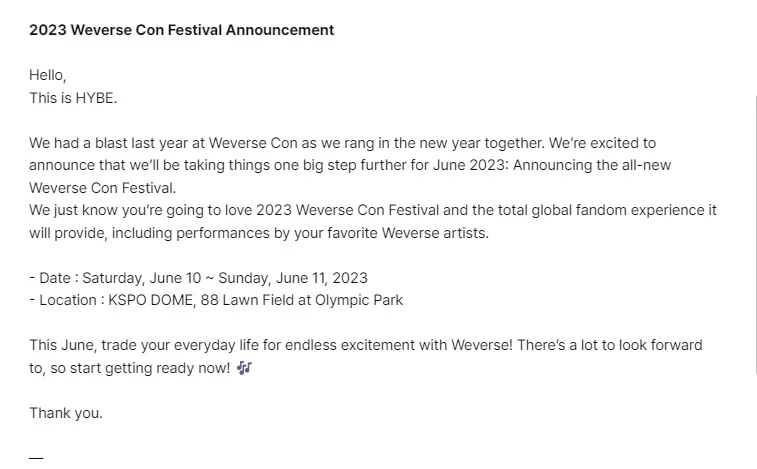This screenshot has height=469, width=757.
Task: Click the text 'Sunday, June 11, 2023'
Action: click(293, 278)
